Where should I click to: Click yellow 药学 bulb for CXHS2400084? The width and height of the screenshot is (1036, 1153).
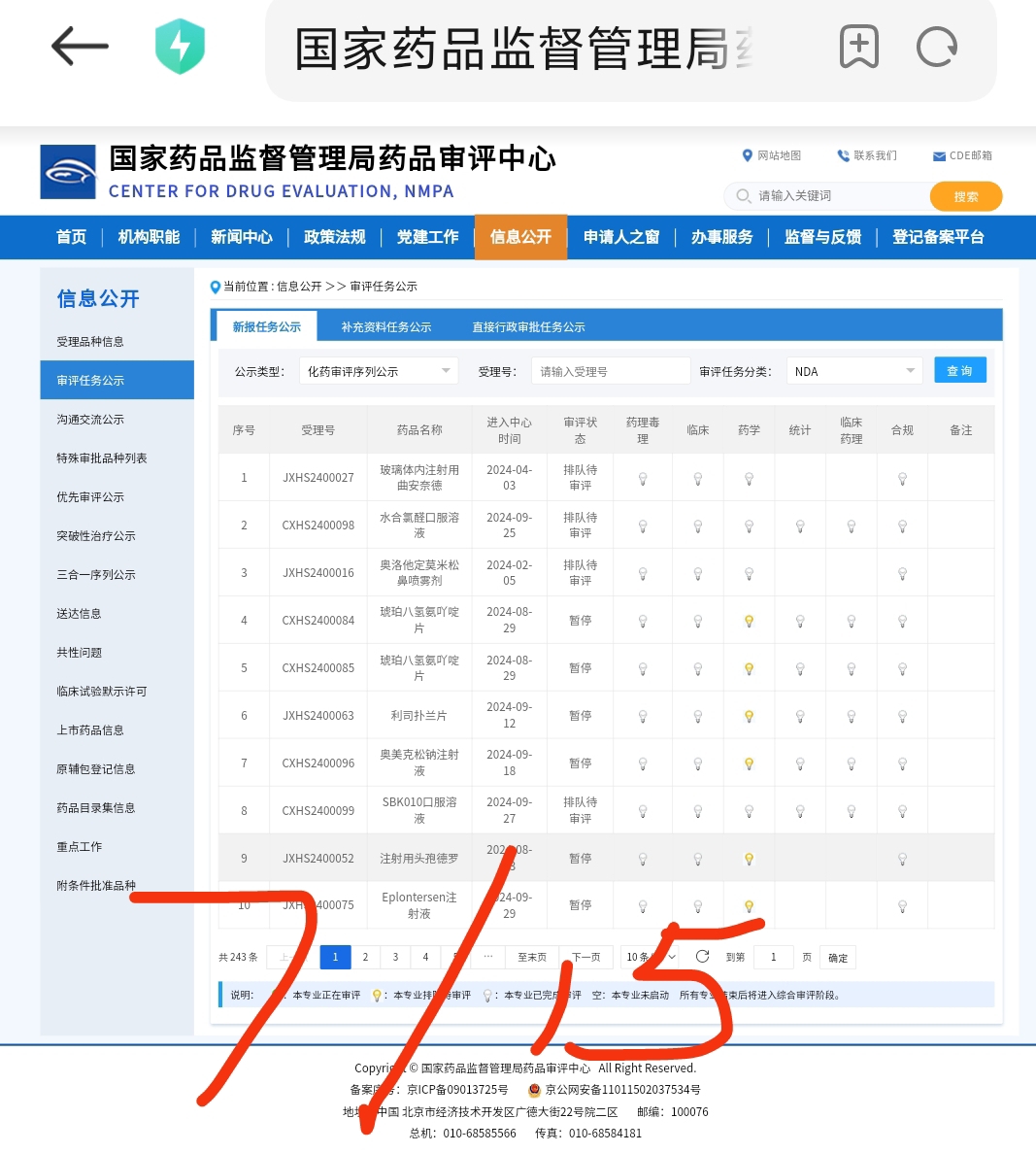click(x=749, y=622)
